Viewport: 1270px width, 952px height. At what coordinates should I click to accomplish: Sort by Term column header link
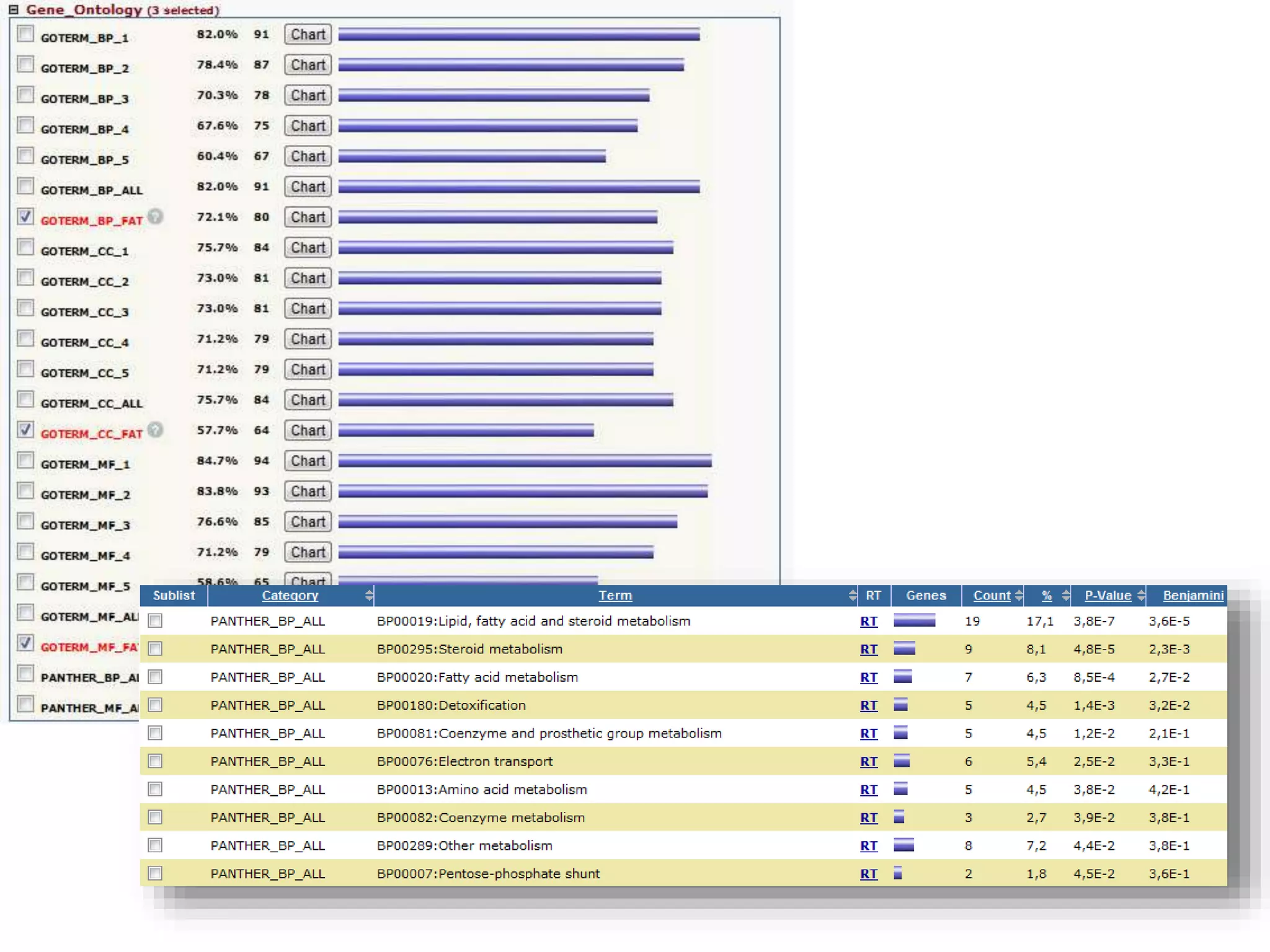point(615,596)
